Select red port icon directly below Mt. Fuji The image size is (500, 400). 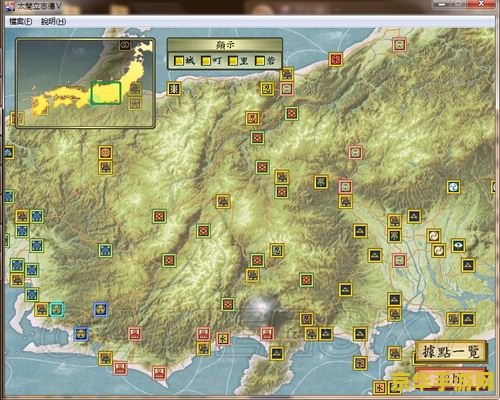tap(267, 334)
